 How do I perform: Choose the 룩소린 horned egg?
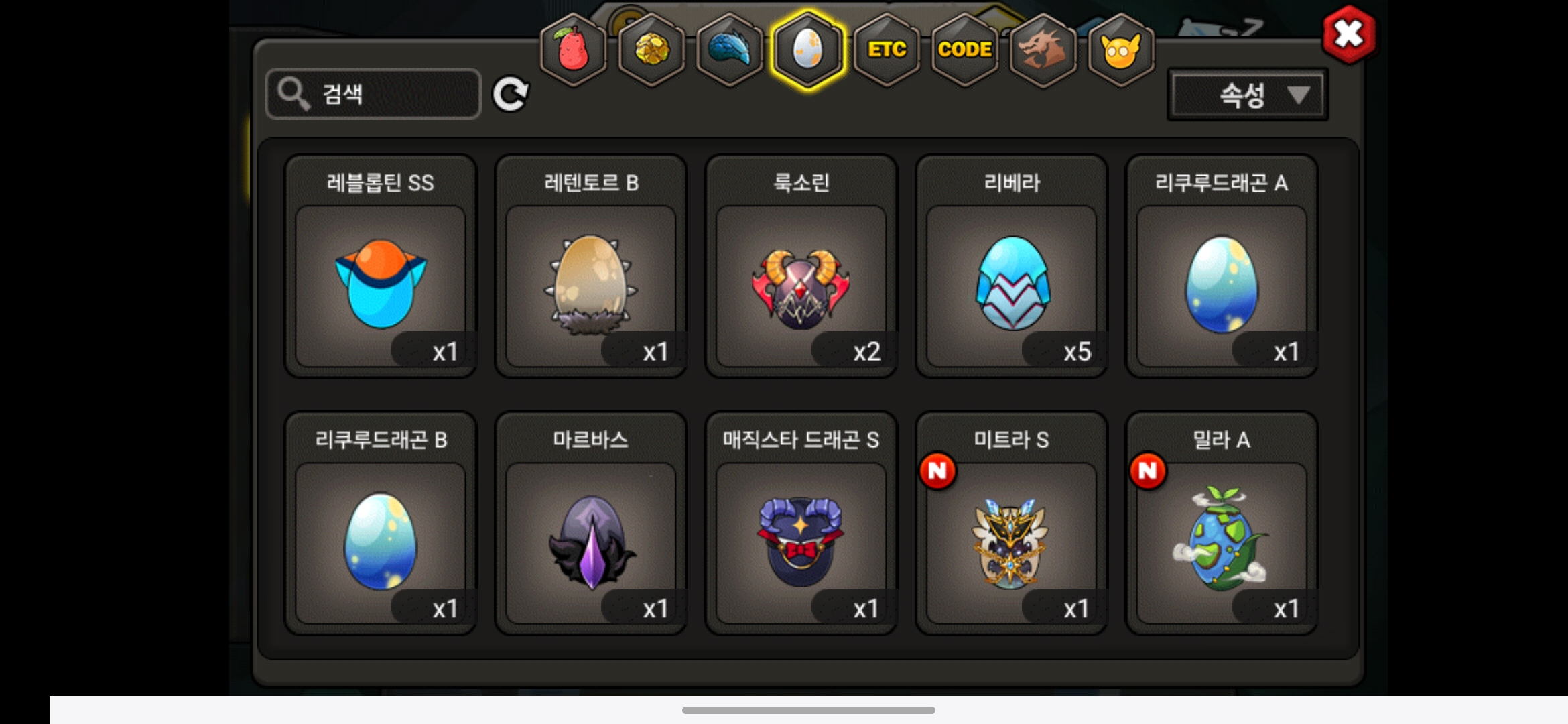click(x=801, y=266)
